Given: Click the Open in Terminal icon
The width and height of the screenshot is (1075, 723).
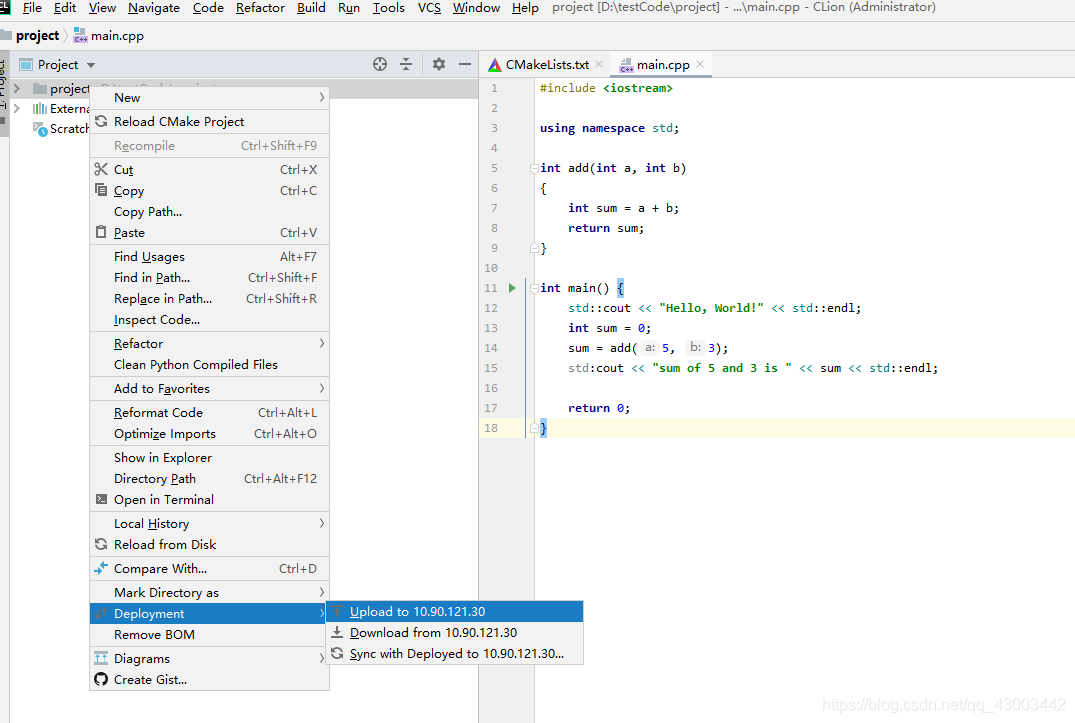Looking at the screenshot, I should click(x=101, y=499).
